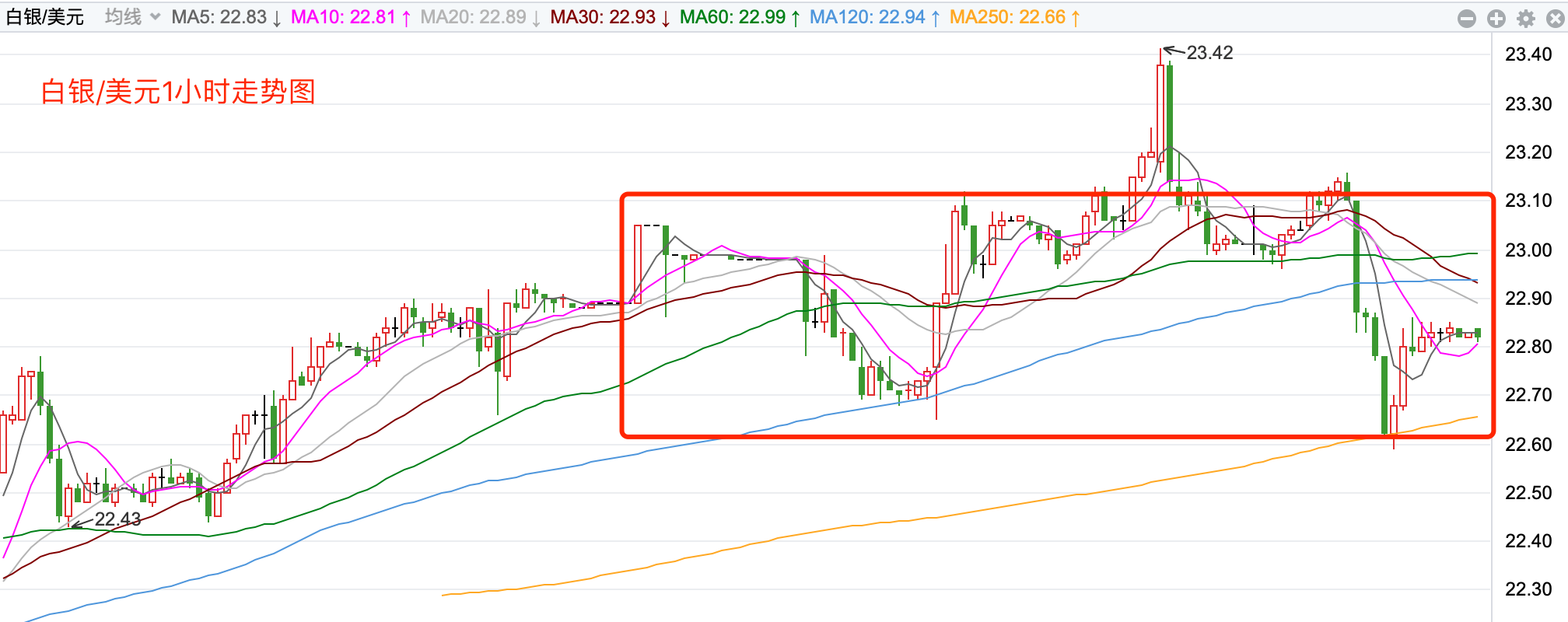Click the 22.43 low price label
The height and width of the screenshot is (622, 1568).
(117, 519)
